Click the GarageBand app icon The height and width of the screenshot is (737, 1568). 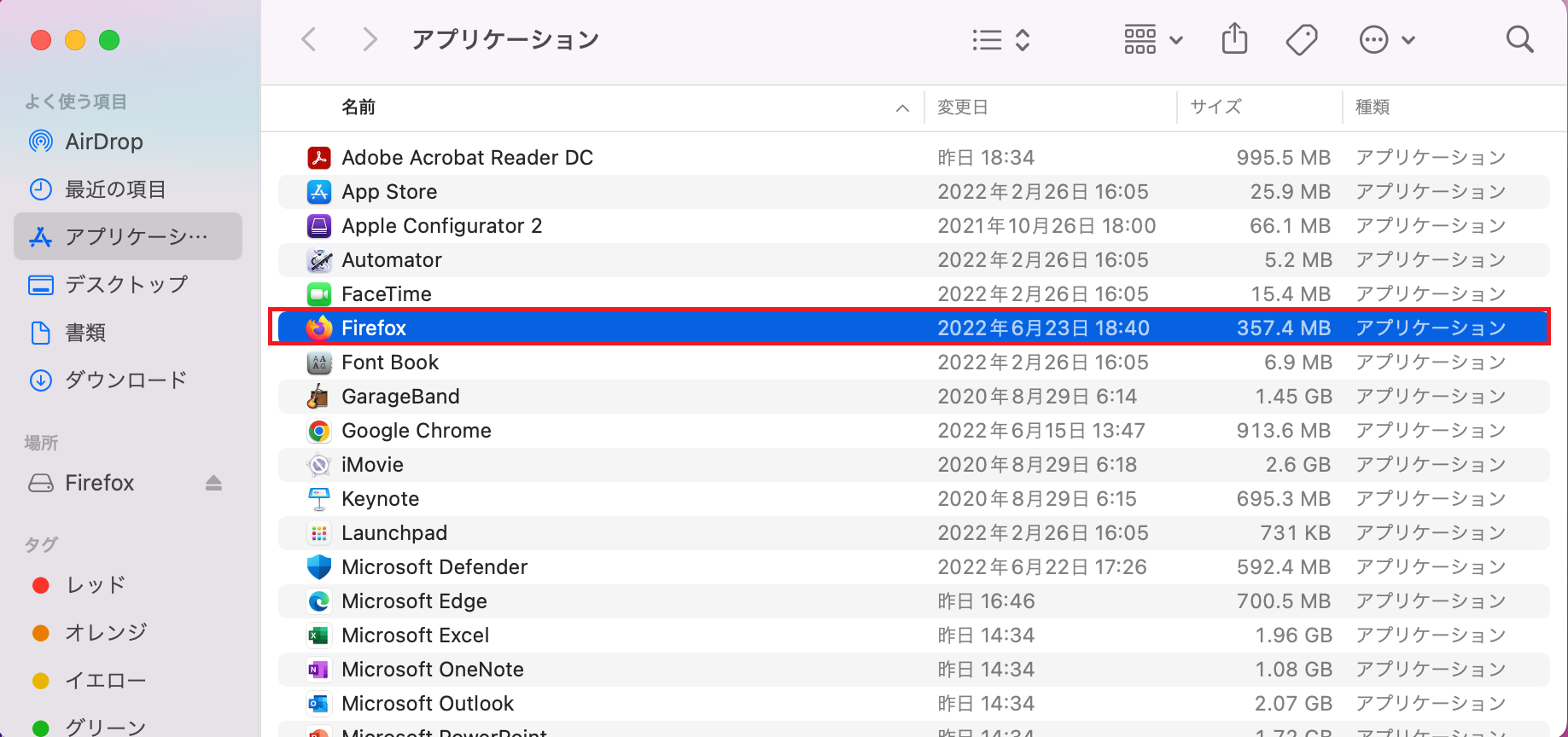click(319, 397)
